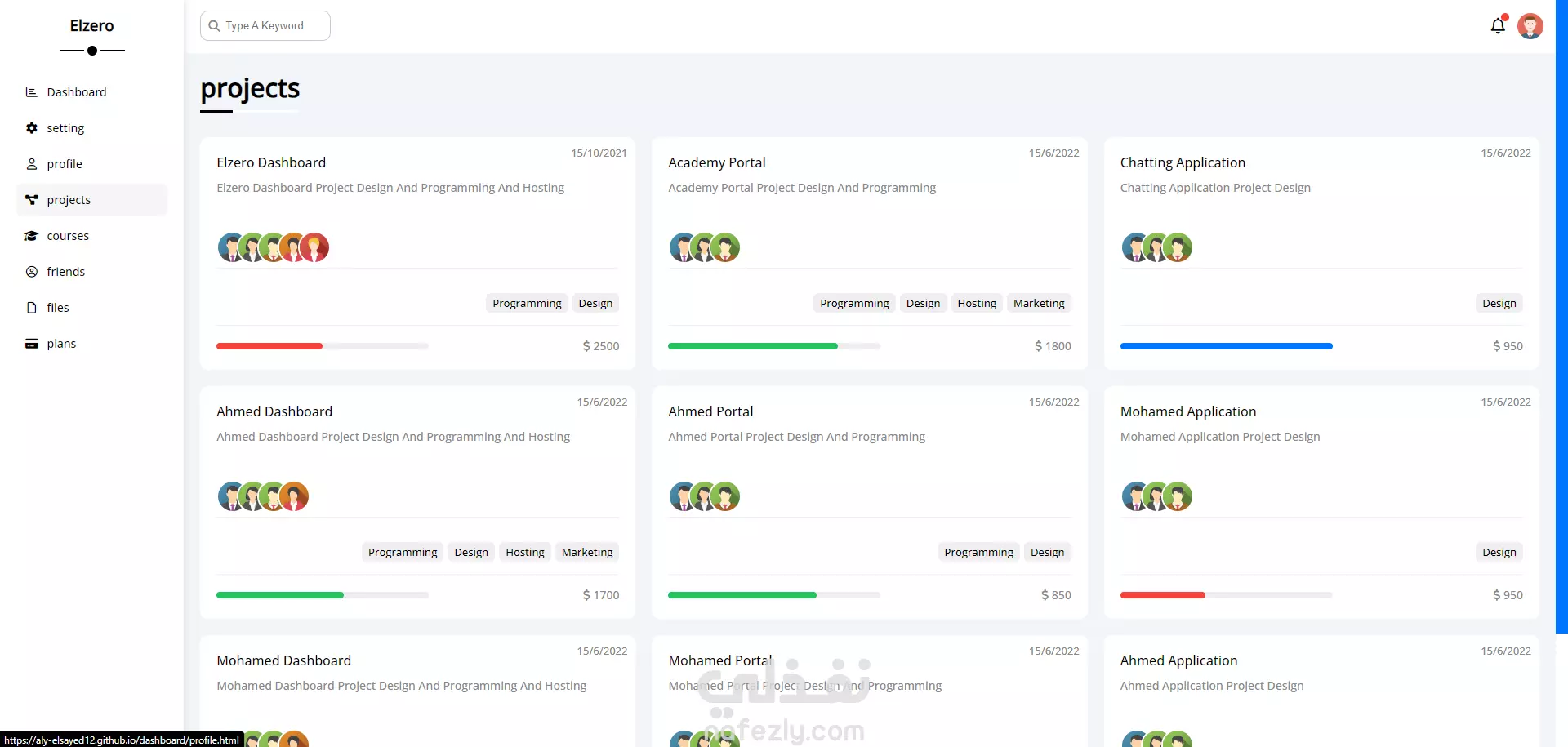Click the courses graduation cap icon
This screenshot has width=1568, height=747.
coord(32,236)
